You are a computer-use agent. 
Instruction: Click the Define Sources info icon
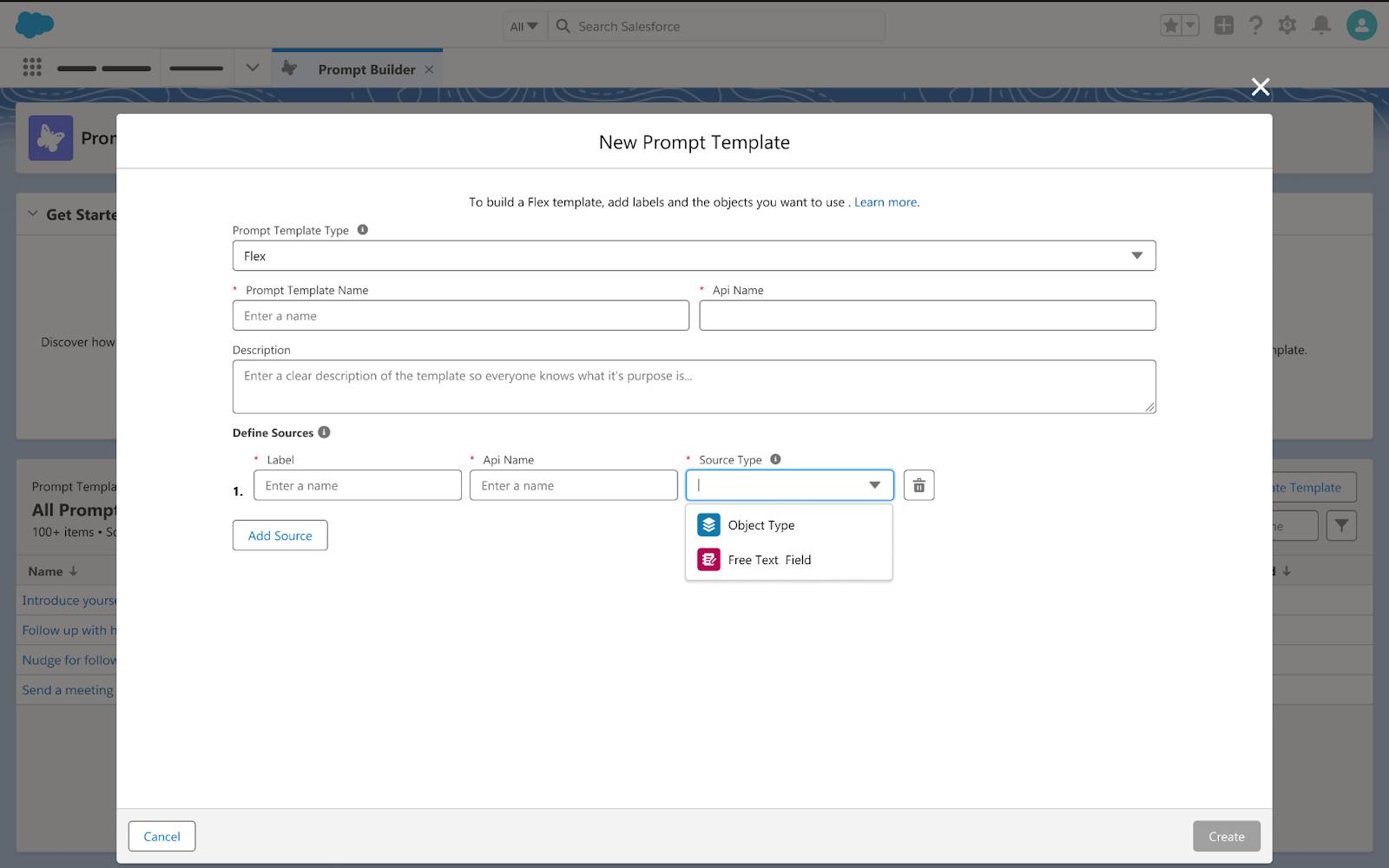324,432
